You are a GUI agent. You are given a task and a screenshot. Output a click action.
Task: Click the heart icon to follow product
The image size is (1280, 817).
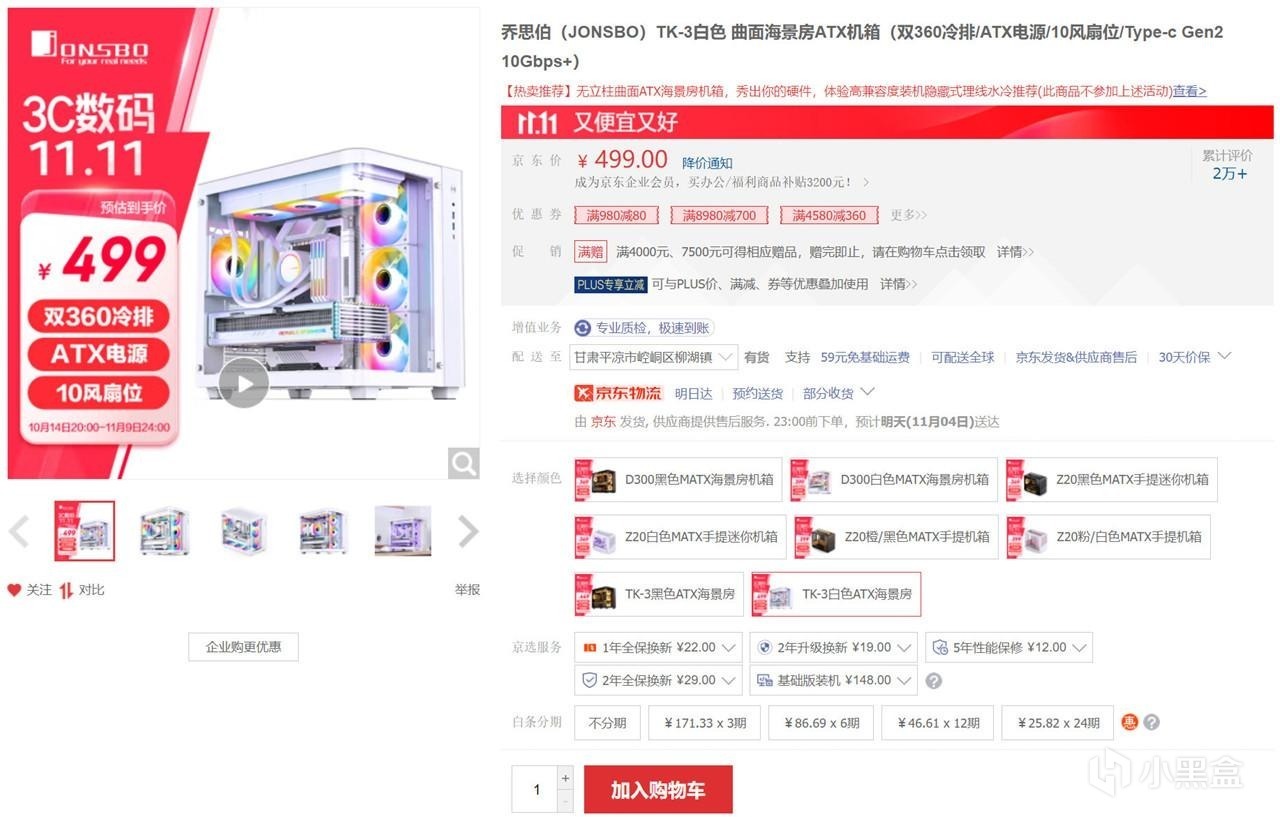click(x=14, y=590)
